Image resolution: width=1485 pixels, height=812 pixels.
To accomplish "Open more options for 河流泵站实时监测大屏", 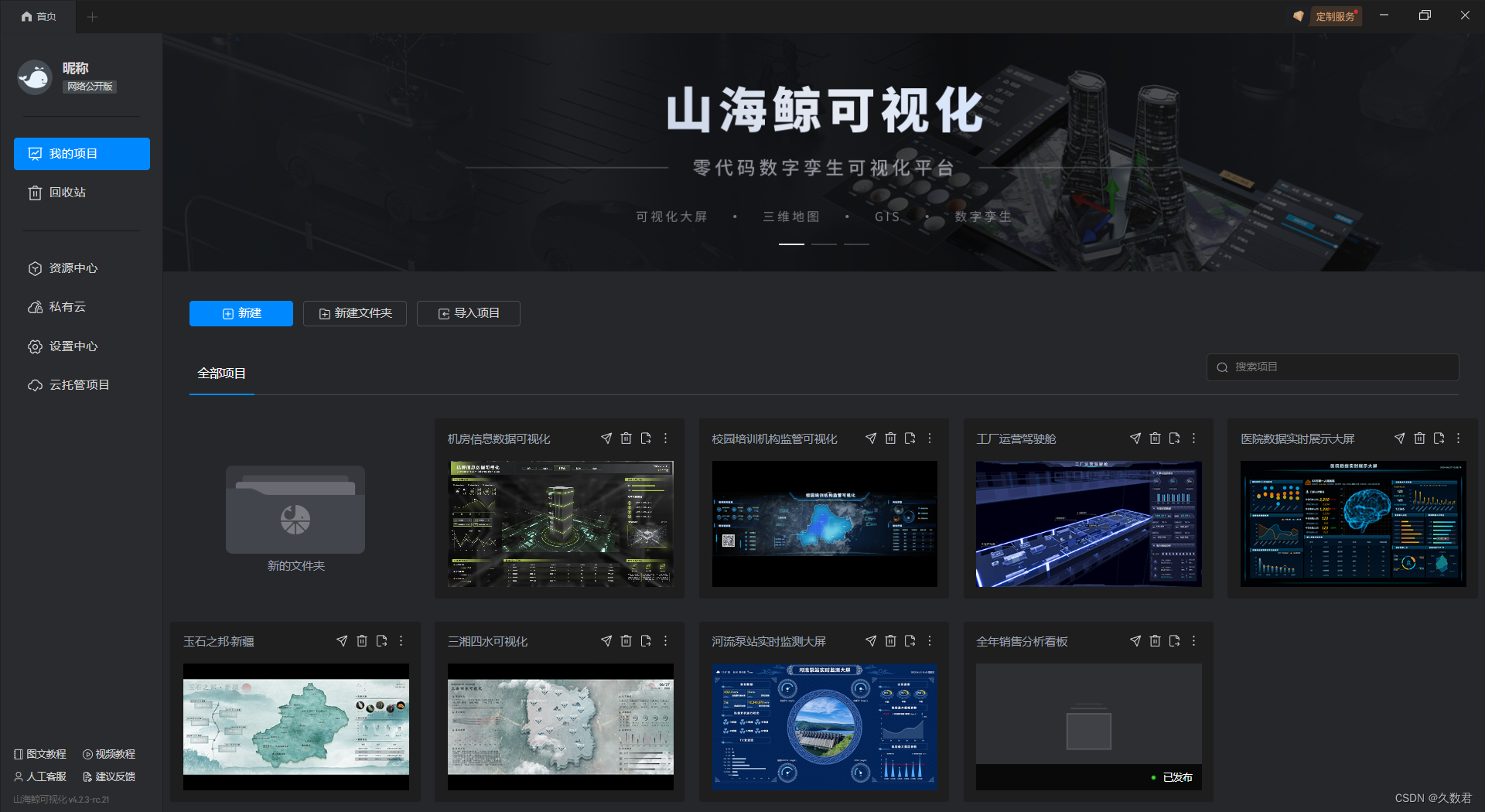I will 930,641.
